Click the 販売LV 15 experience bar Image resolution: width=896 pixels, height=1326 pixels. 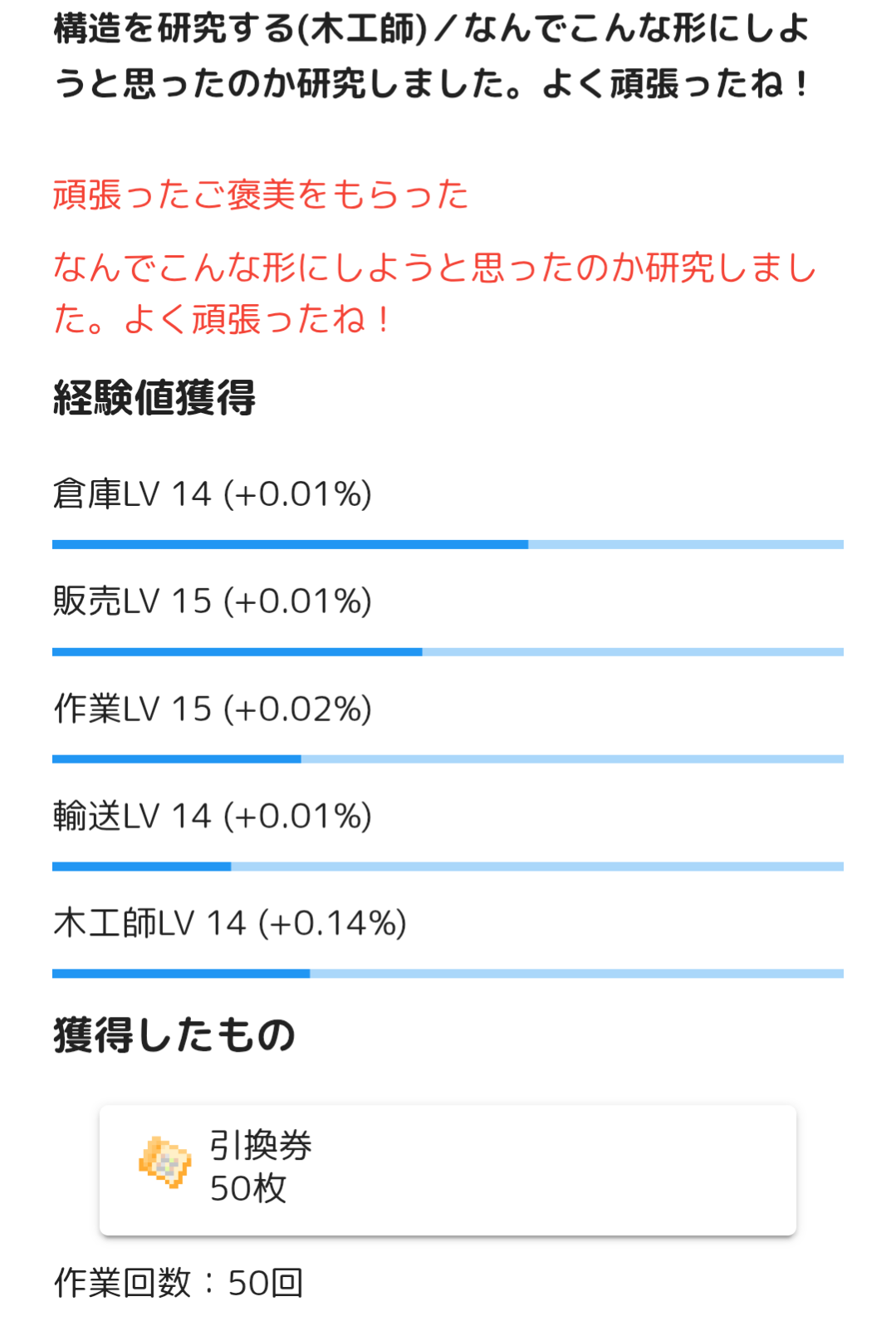point(448,652)
